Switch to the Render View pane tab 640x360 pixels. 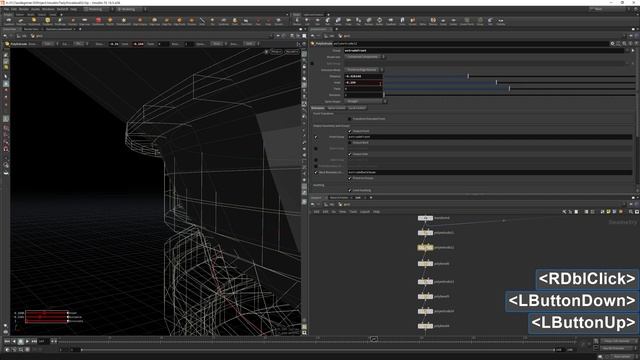click(31, 29)
